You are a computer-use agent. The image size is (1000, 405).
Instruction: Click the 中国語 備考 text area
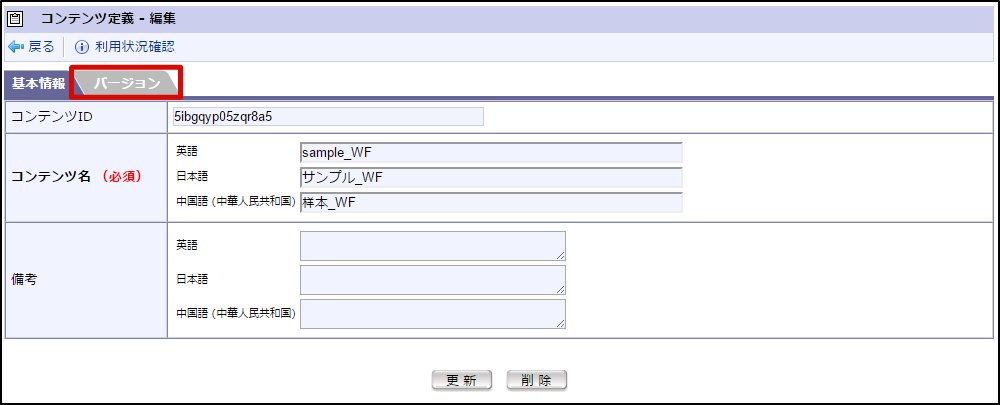pos(432,313)
